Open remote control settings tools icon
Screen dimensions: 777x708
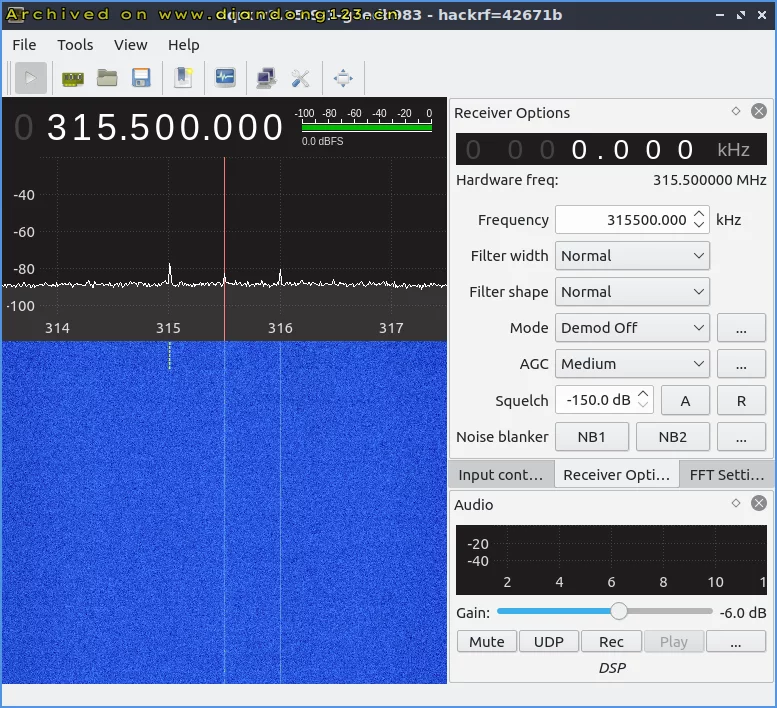(300, 78)
